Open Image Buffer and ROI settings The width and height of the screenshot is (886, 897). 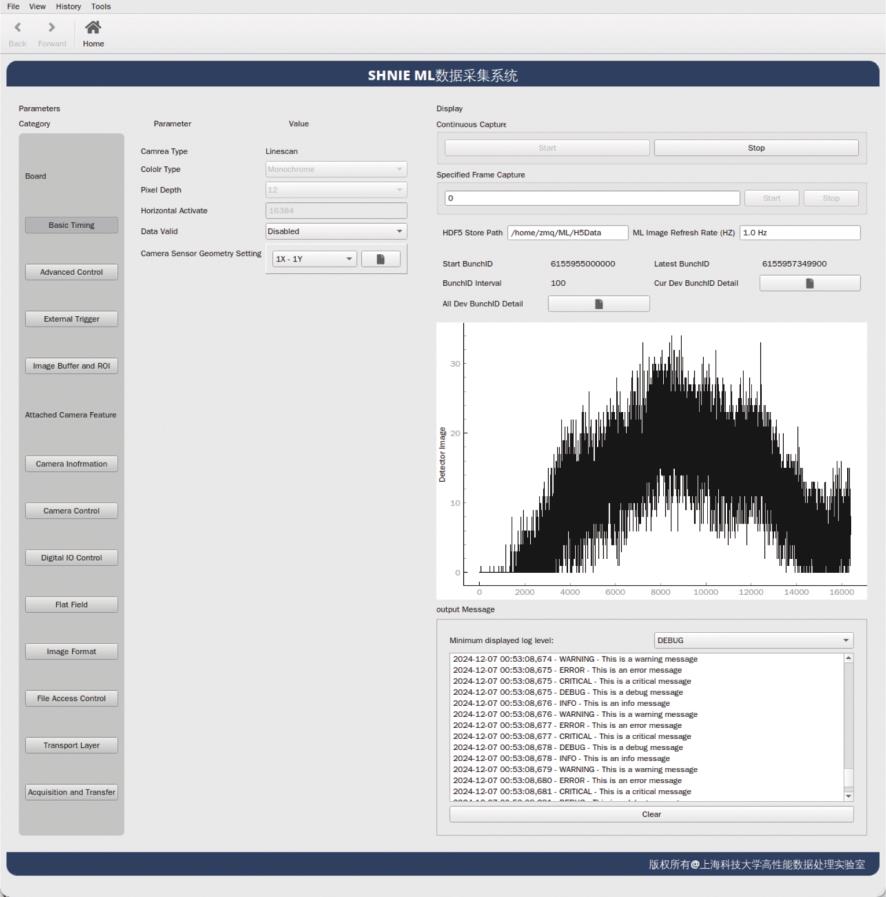(71, 366)
